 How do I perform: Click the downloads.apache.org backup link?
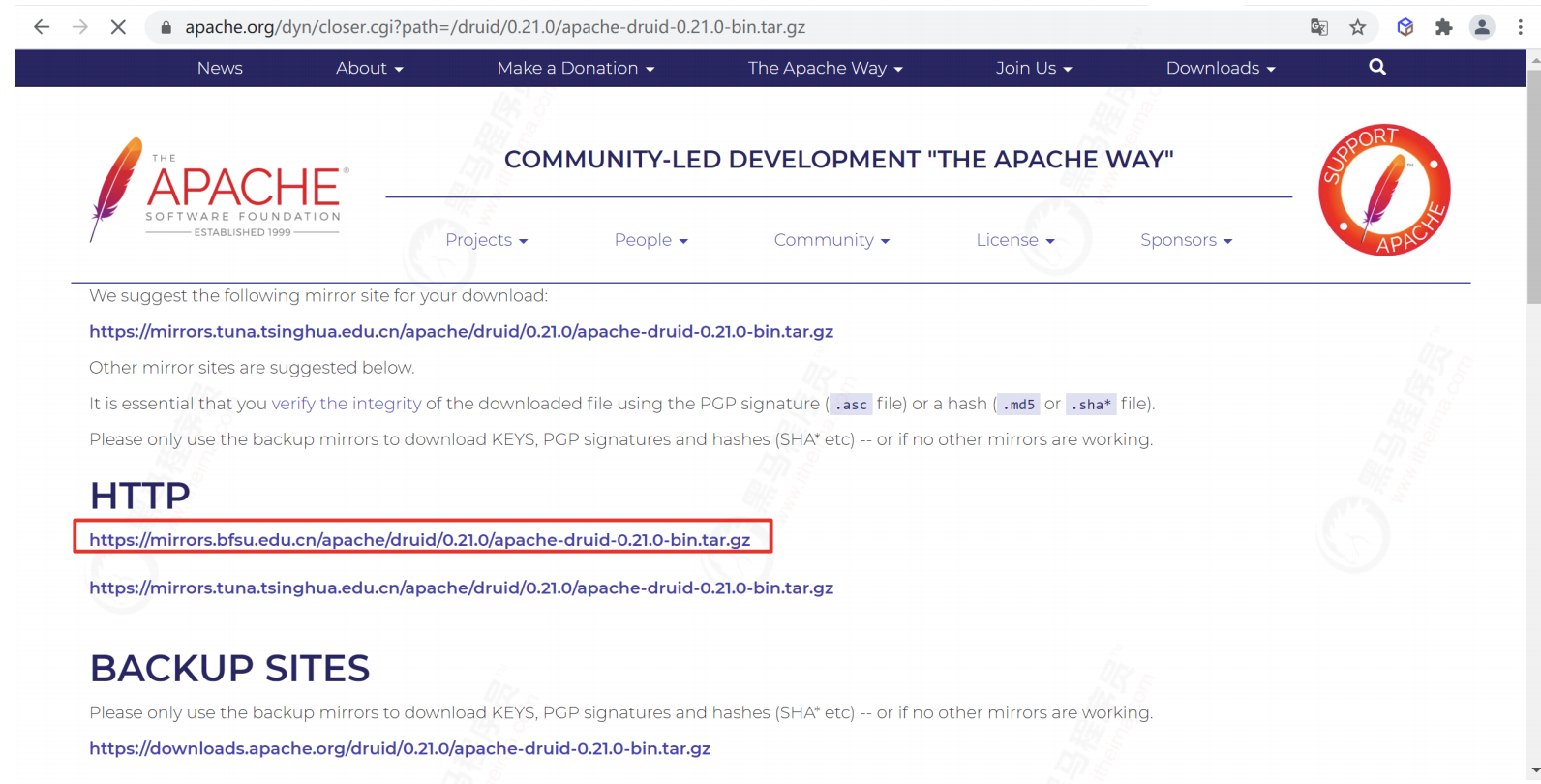400,748
